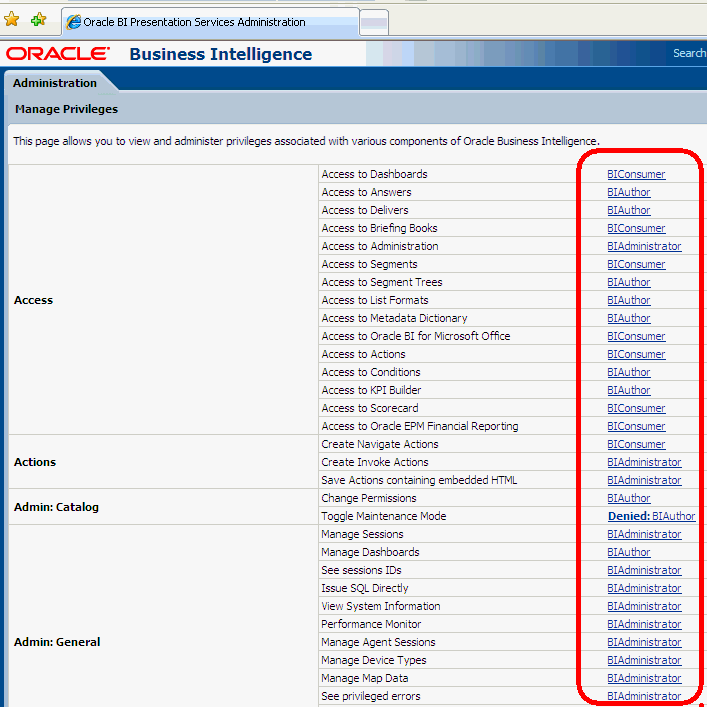Open BIConsumer link for Access to Actions
Viewport: 707px width, 707px height.
(636, 354)
